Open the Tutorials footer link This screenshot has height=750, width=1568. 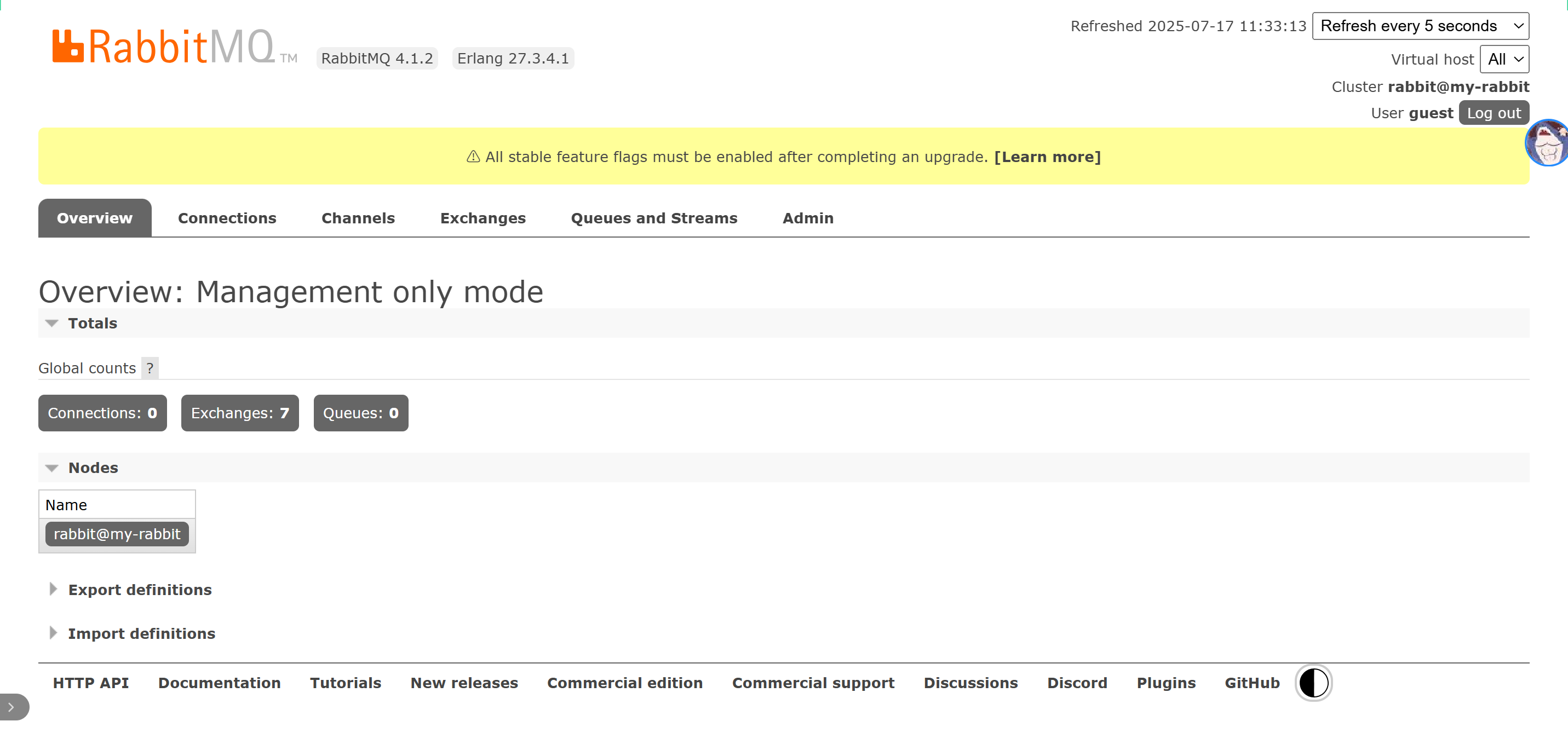pos(345,683)
